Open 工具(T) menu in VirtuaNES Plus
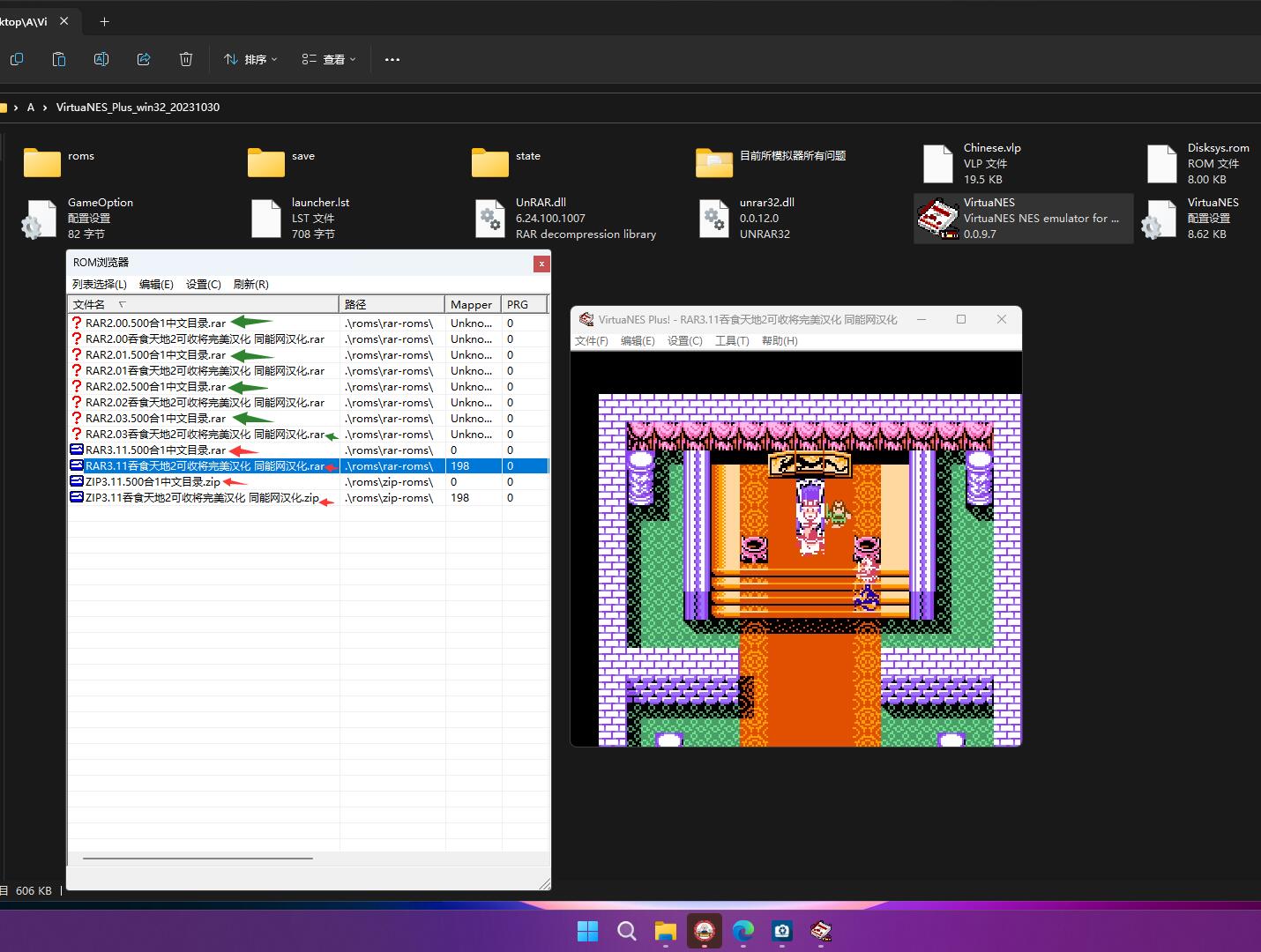The height and width of the screenshot is (952, 1261). [732, 340]
